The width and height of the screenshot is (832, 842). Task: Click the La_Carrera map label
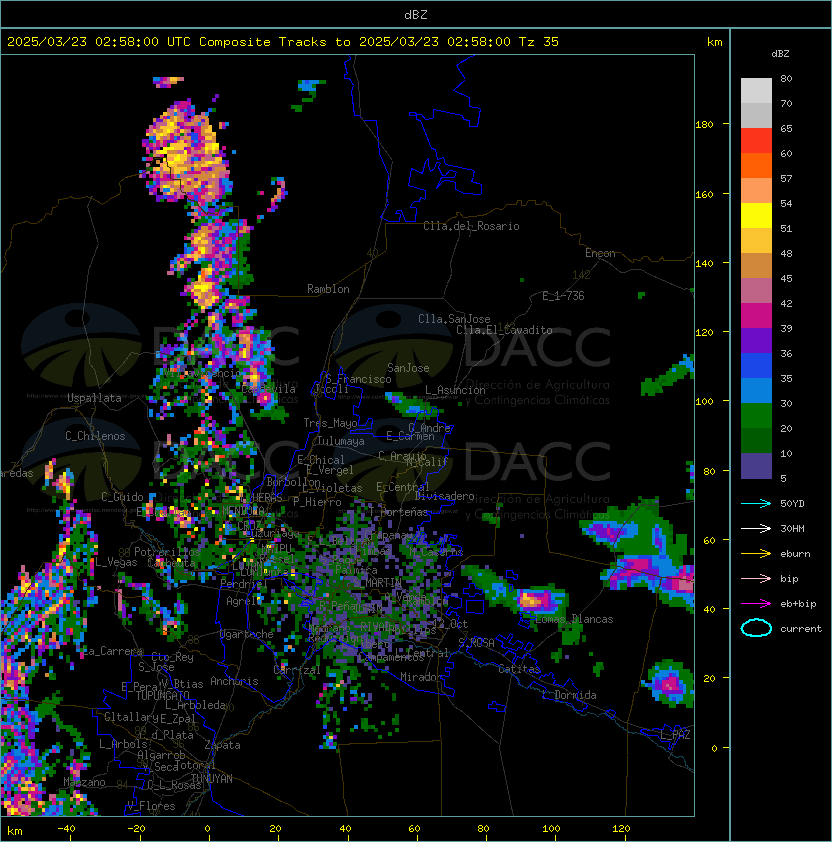tap(113, 651)
